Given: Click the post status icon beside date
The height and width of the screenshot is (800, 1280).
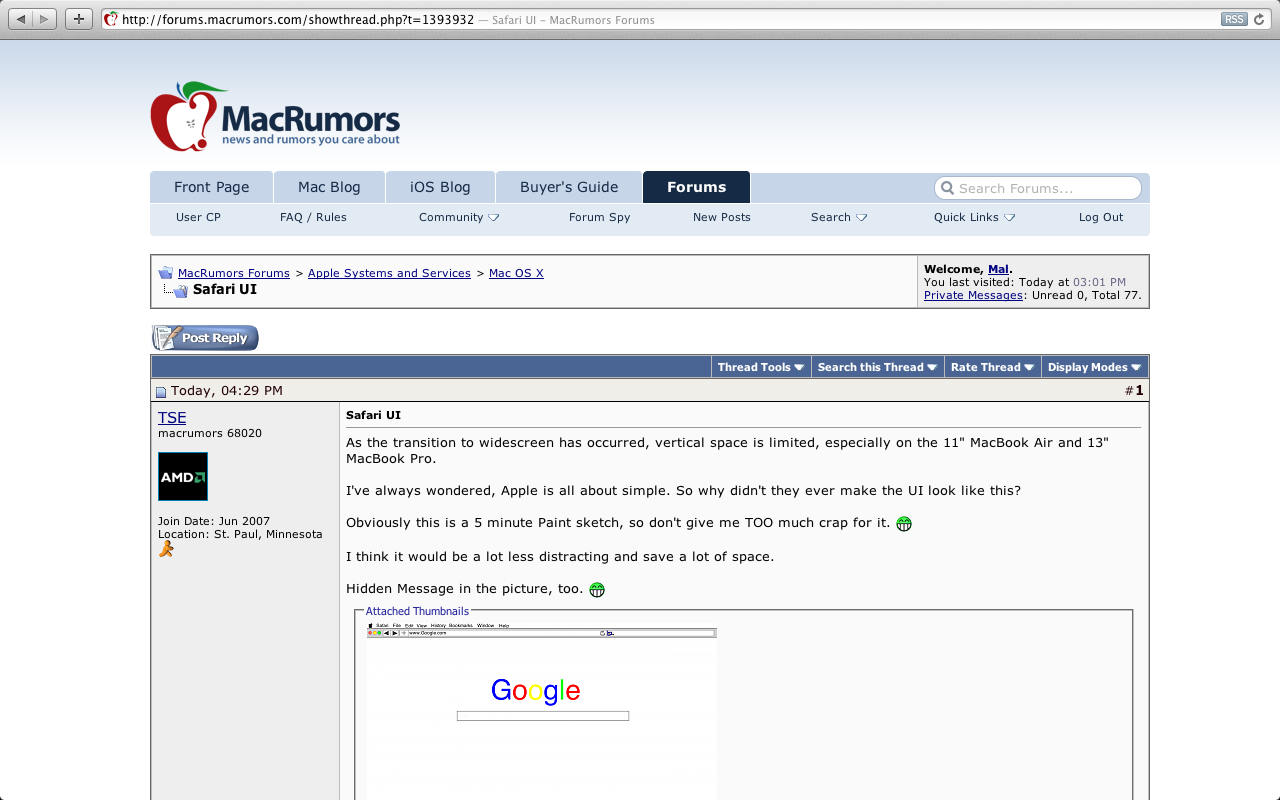Looking at the screenshot, I should (161, 392).
